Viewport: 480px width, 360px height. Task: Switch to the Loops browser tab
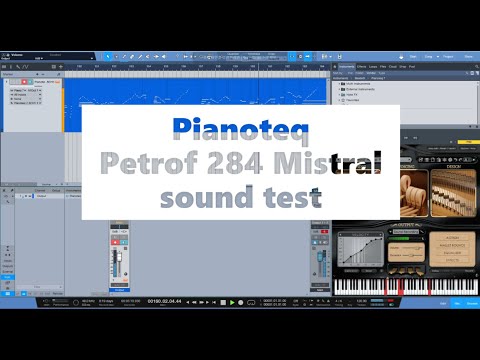click(373, 67)
